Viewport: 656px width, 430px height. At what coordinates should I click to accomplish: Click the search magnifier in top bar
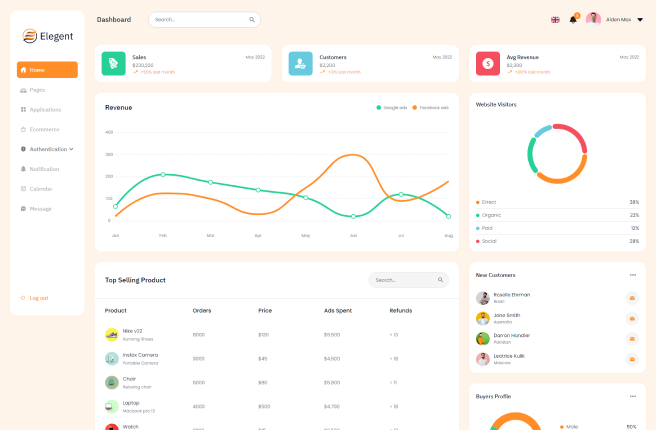tap(251, 19)
